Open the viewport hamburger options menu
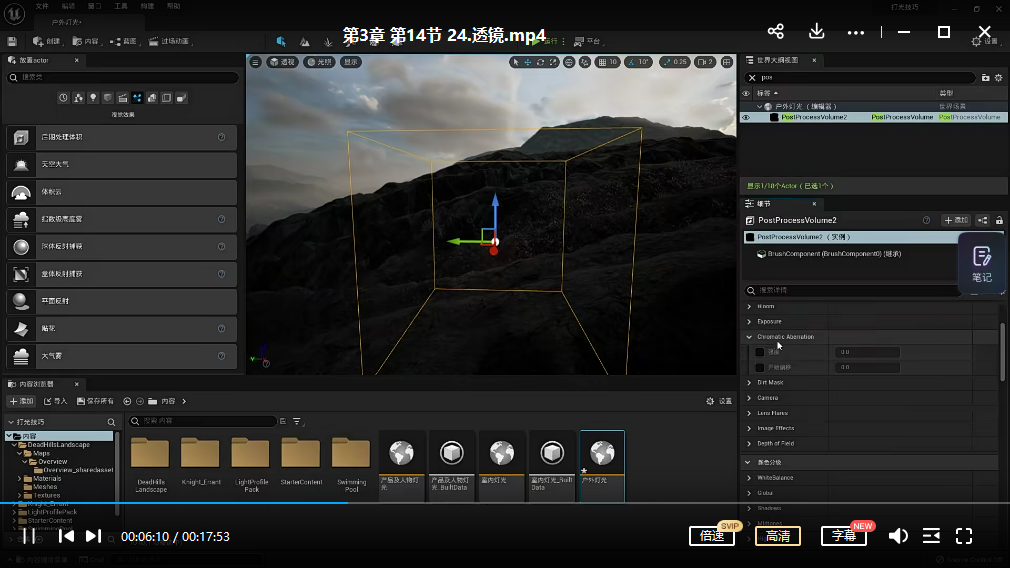This screenshot has width=1010, height=568. (256, 62)
